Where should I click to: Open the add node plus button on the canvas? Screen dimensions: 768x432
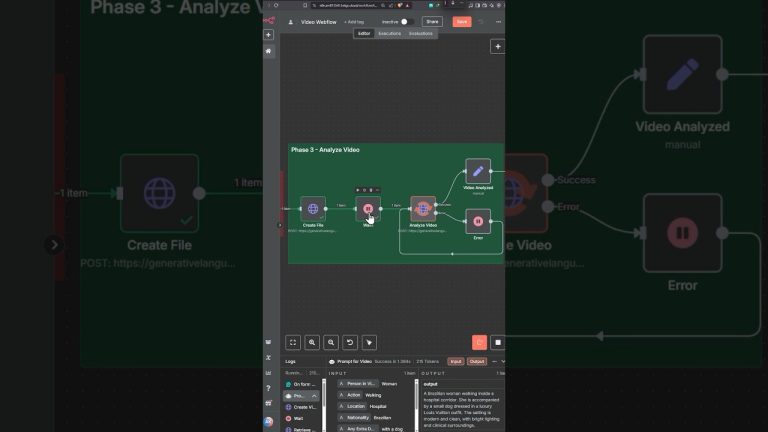tap(498, 47)
